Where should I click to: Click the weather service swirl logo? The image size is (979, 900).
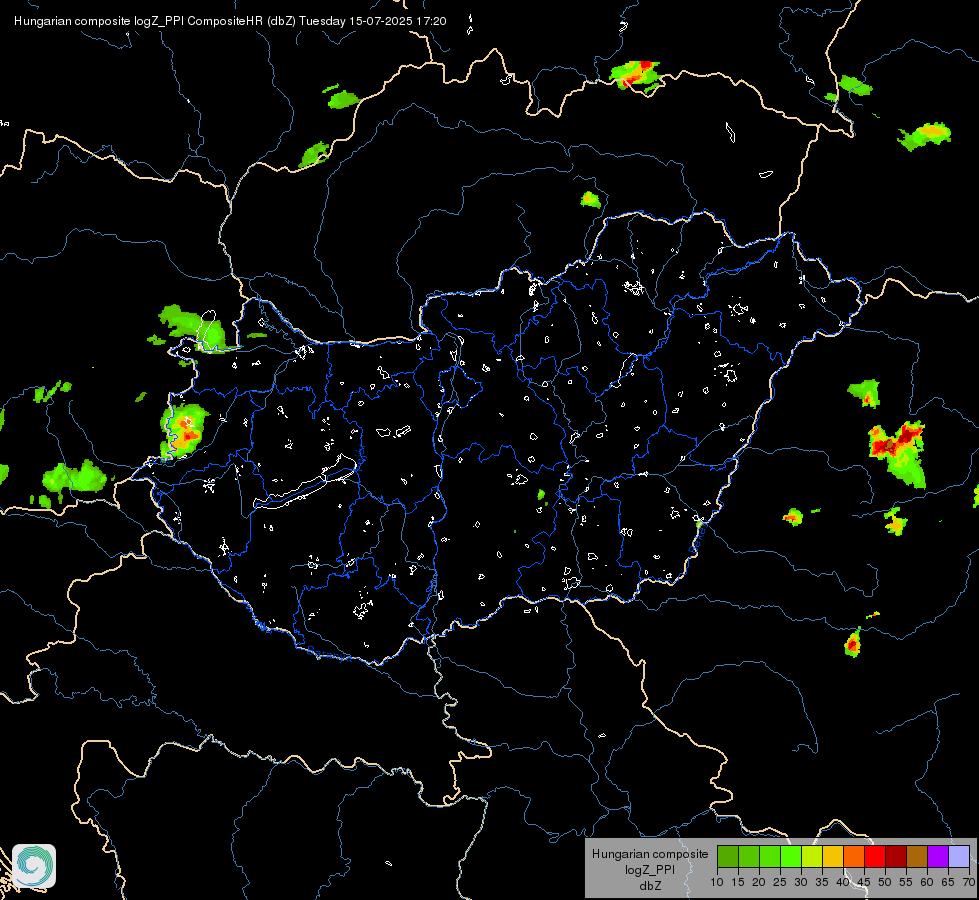[34, 866]
